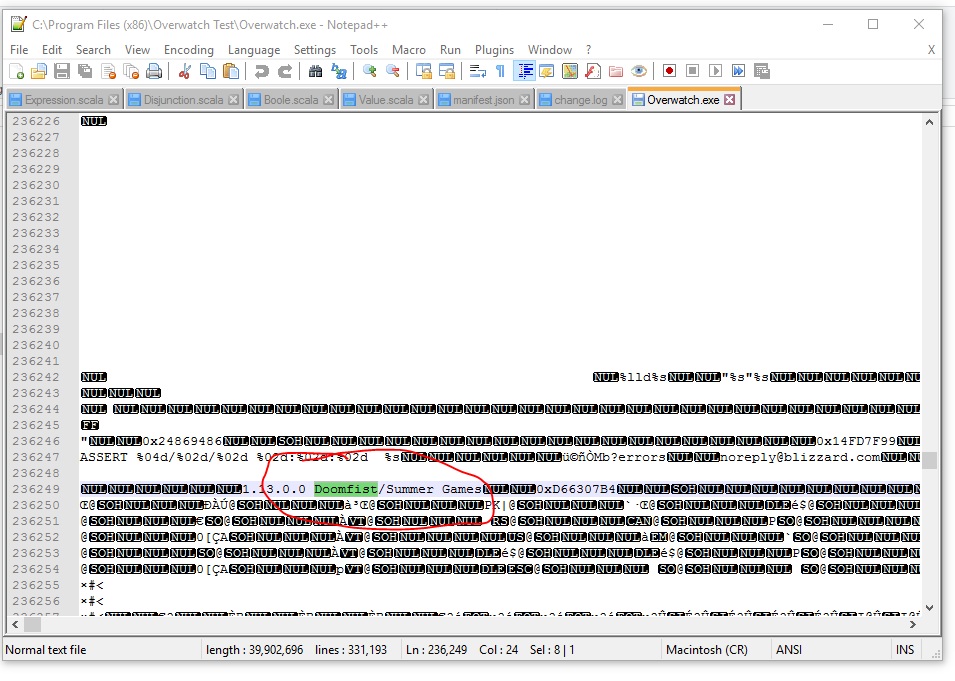Click the Print icon in toolbar
The height and width of the screenshot is (681, 955).
click(154, 71)
